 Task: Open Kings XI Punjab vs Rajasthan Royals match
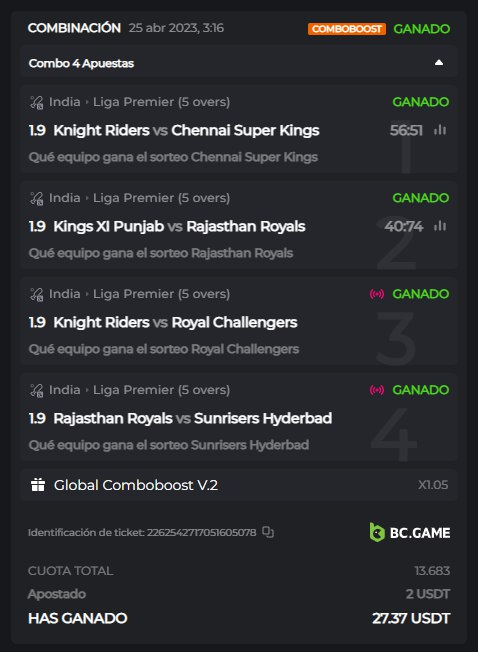click(x=180, y=226)
